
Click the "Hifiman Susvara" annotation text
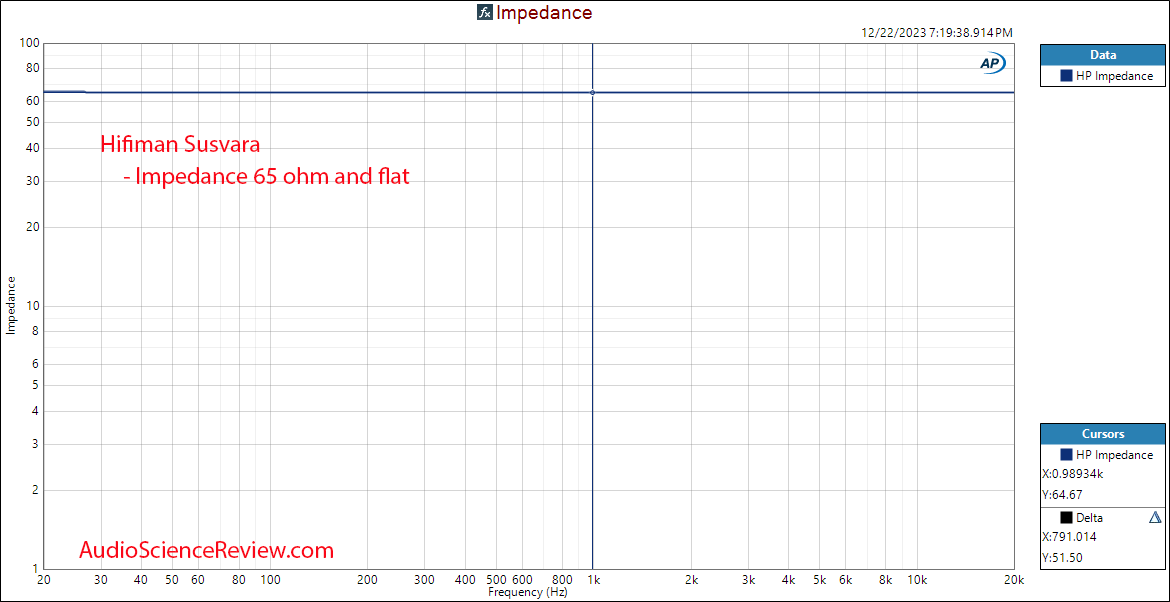tap(181, 143)
